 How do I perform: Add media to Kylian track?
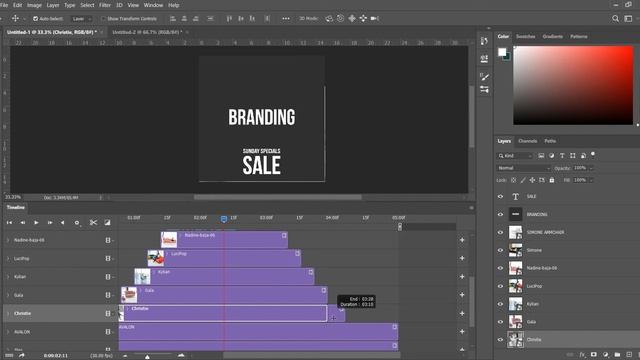462,276
